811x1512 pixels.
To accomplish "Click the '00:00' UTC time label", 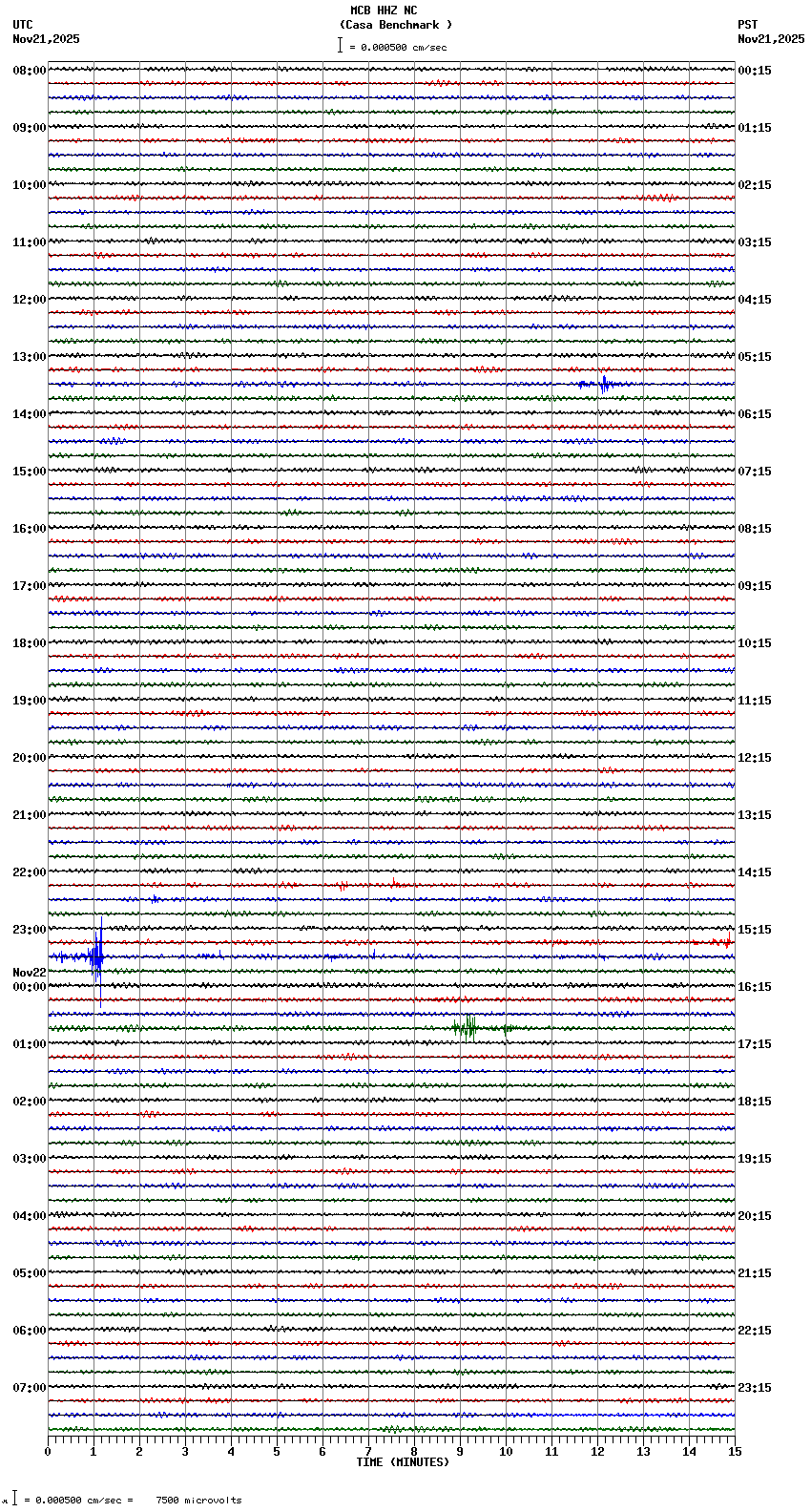I will [30, 987].
